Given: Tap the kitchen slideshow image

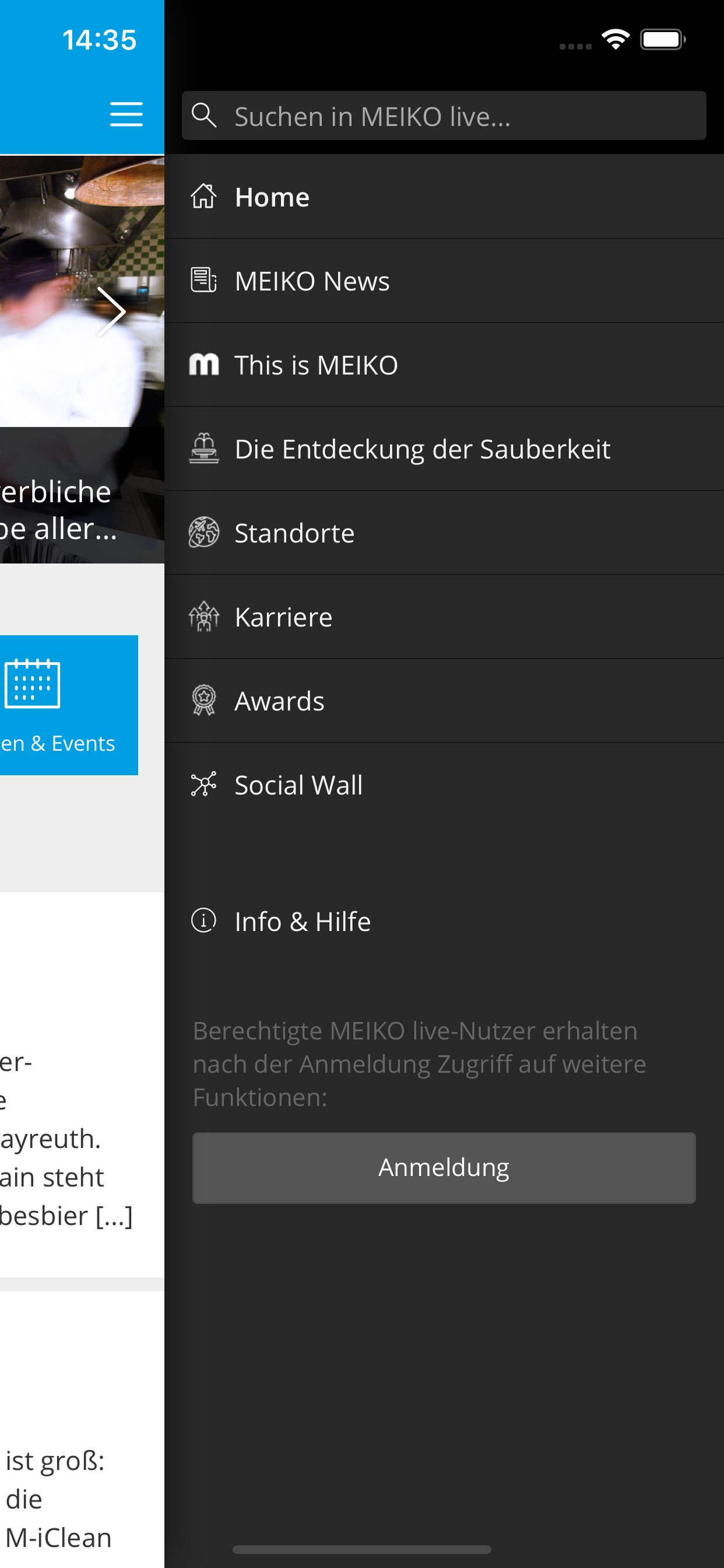Looking at the screenshot, I should 82,359.
